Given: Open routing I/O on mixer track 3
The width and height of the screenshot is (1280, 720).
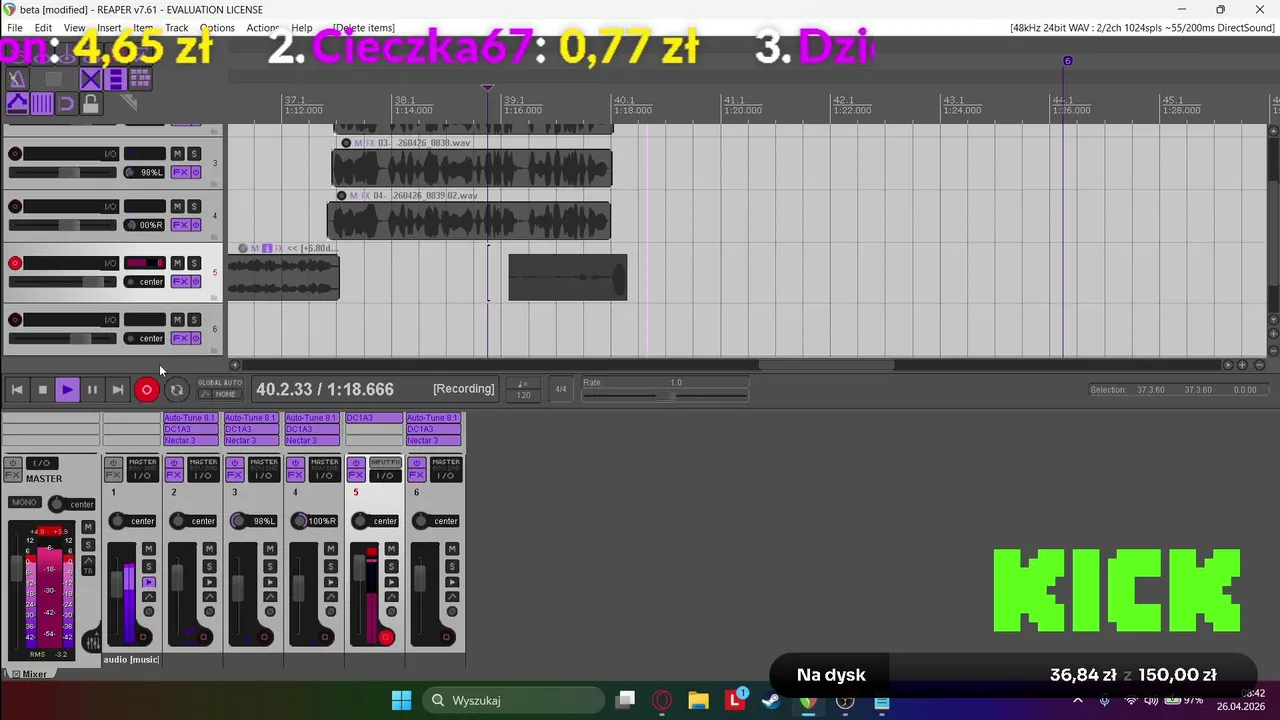Looking at the screenshot, I should [x=264, y=475].
